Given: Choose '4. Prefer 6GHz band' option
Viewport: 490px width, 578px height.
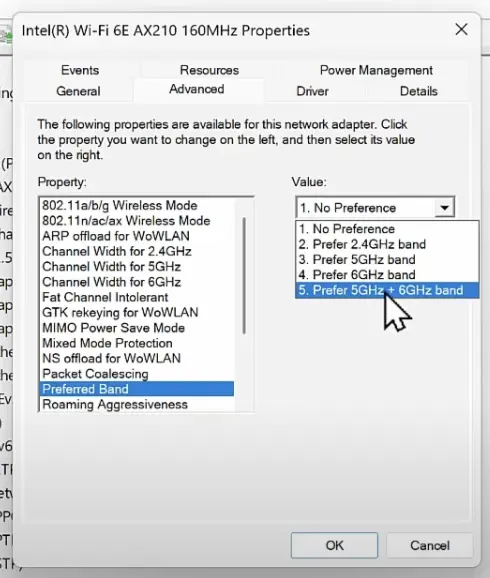Looking at the screenshot, I should tap(387, 275).
